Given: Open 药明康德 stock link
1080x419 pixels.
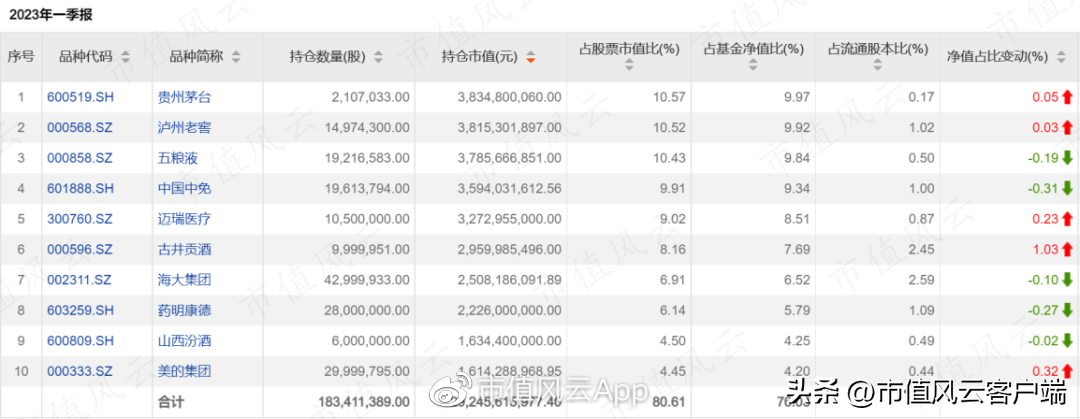Looking at the screenshot, I should coord(184,311).
